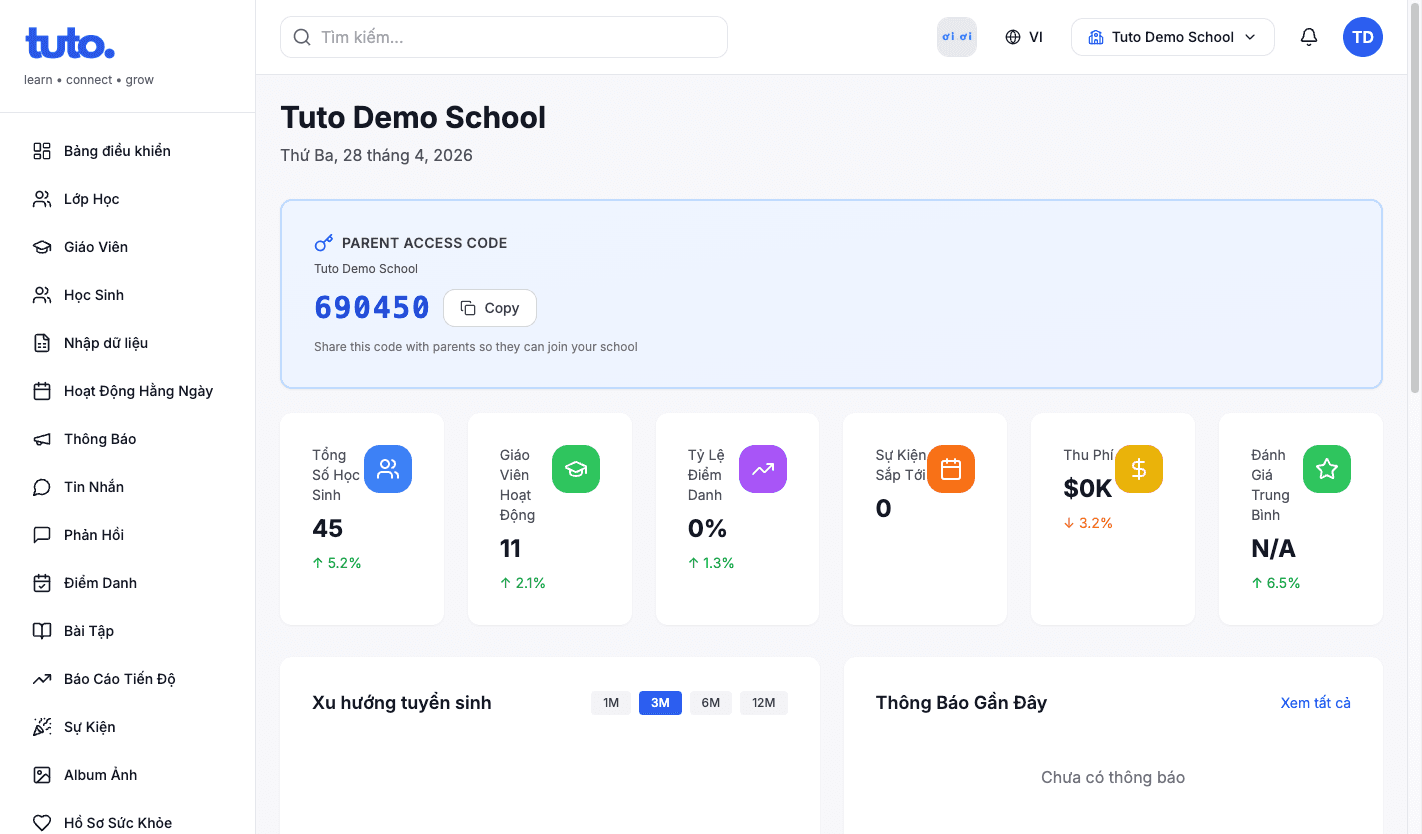Select the 1M enrollment range
Screen dimensions: 1422x834
tap(611, 703)
